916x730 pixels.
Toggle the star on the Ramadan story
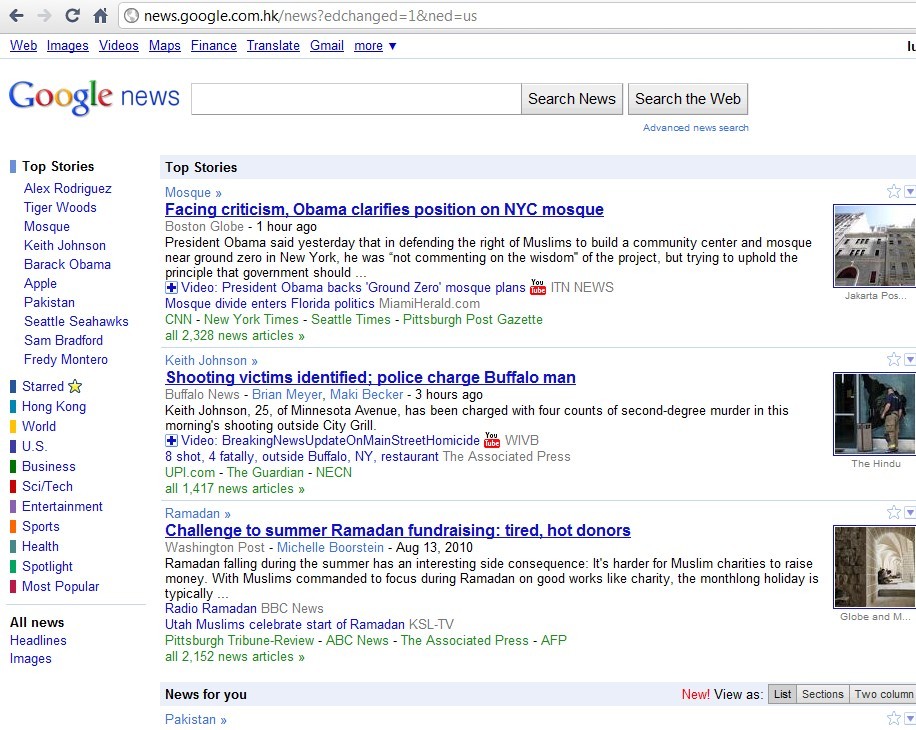[893, 513]
